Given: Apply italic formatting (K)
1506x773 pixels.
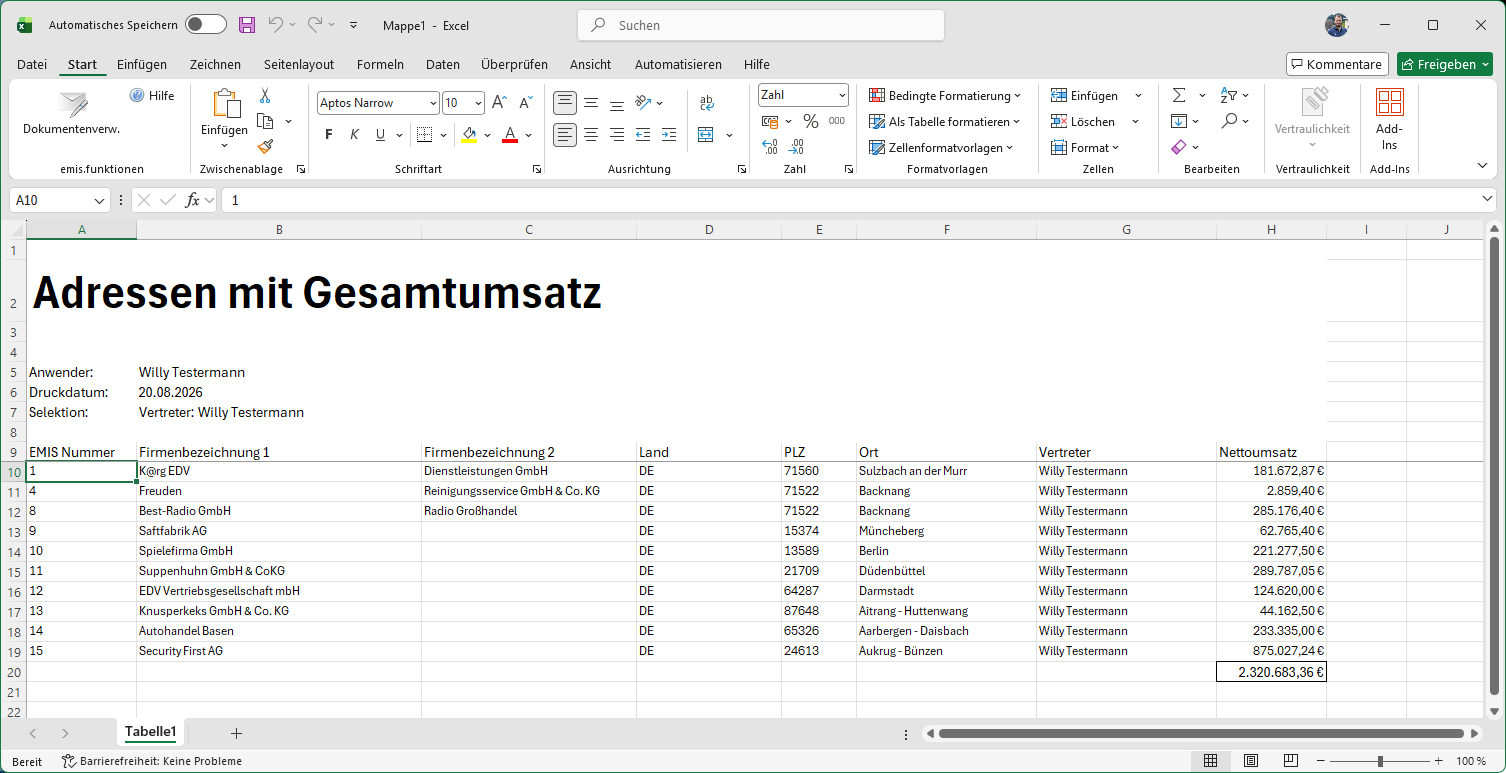Looking at the screenshot, I should tap(354, 135).
